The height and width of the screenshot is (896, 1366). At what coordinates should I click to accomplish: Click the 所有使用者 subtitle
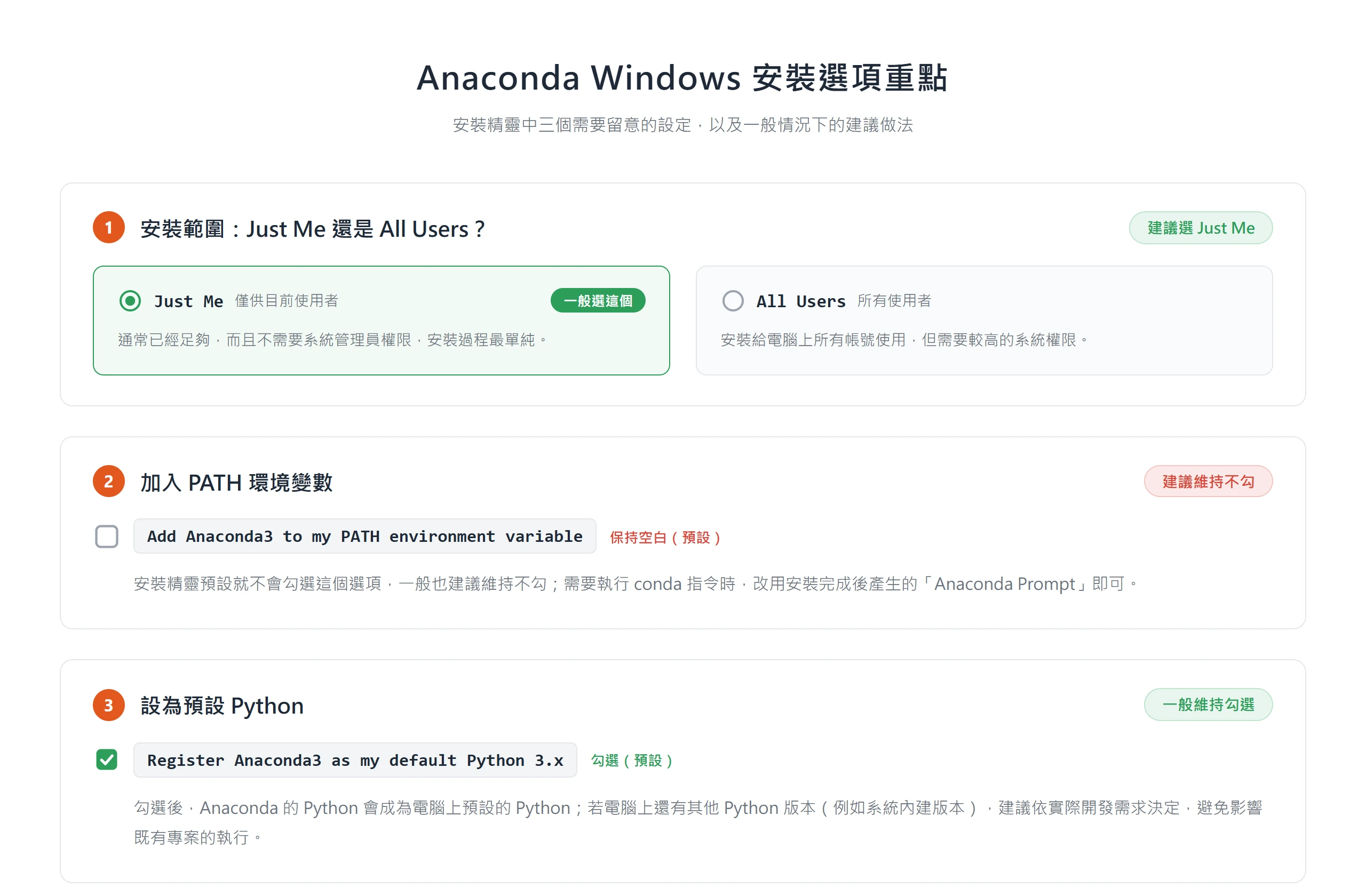click(894, 301)
